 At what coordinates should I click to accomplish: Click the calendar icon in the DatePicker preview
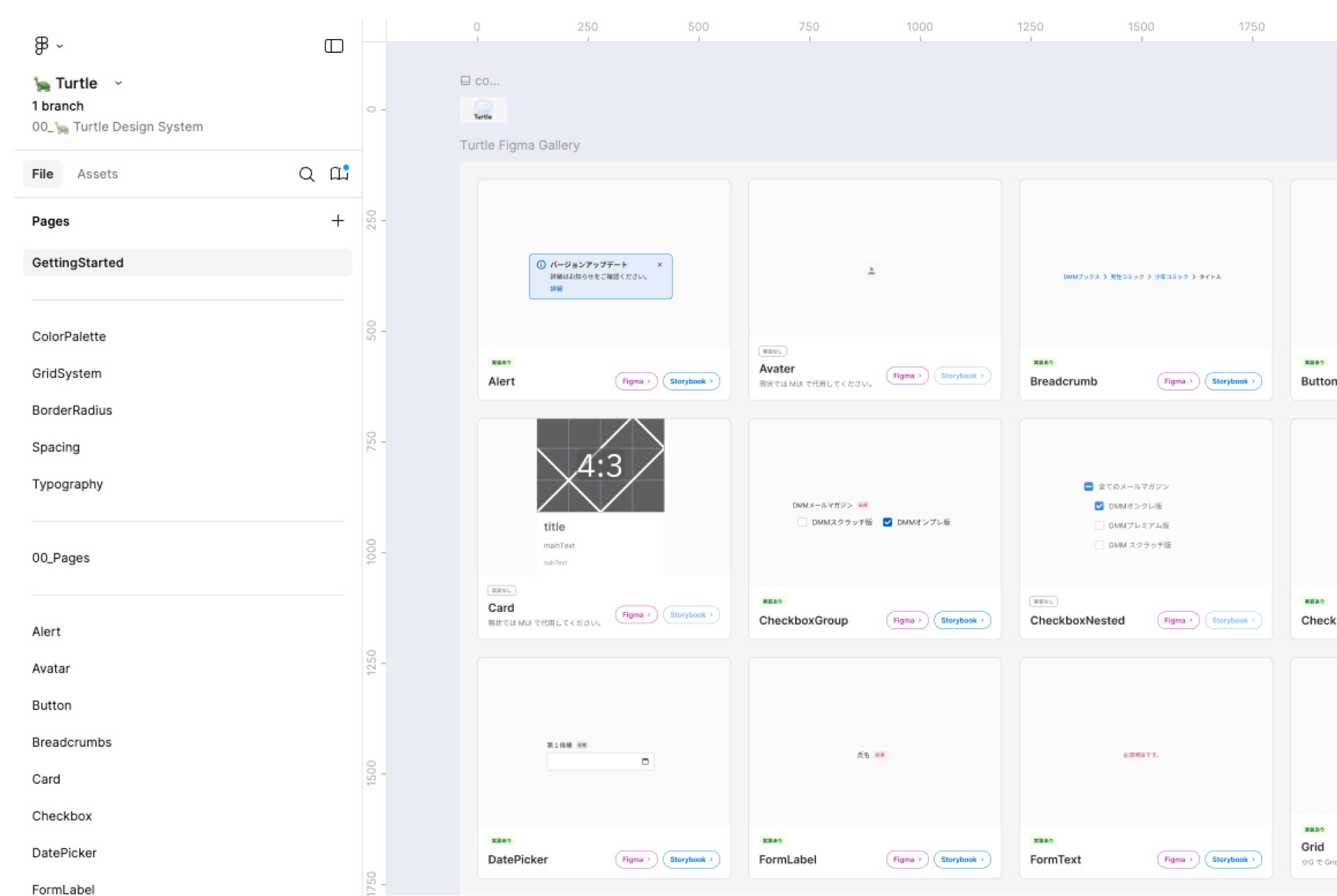(646, 762)
